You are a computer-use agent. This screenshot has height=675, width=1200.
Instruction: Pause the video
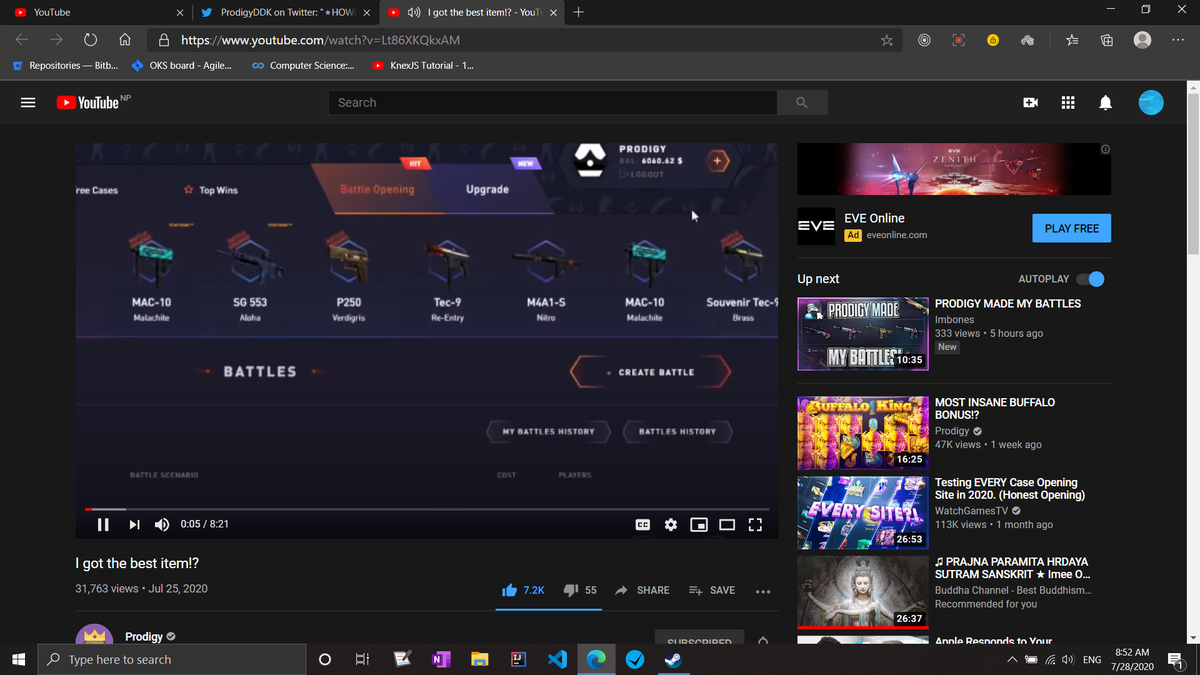pos(103,524)
